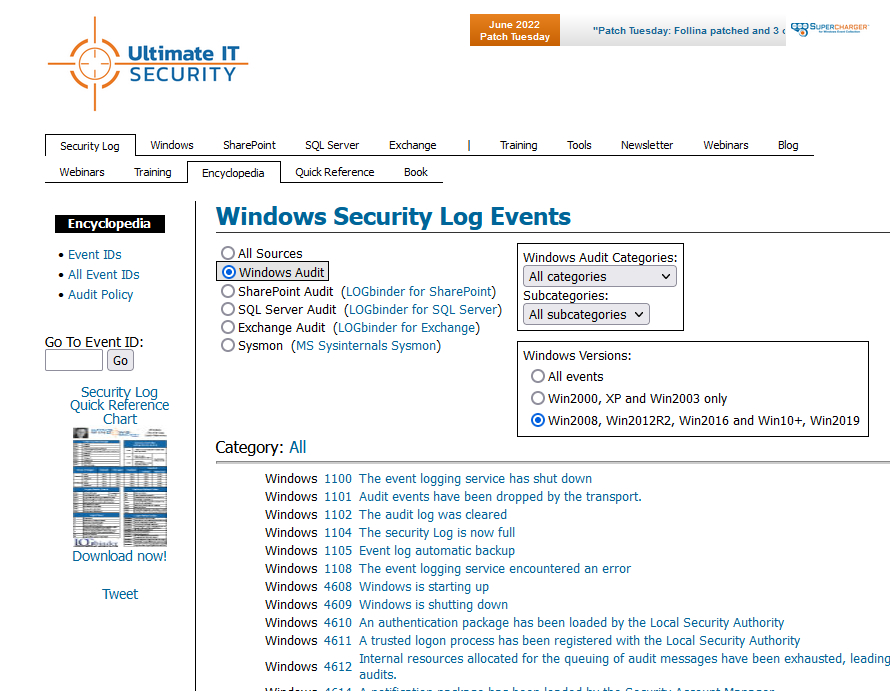The width and height of the screenshot is (890, 691).
Task: Choose Win2008, Win2012R2, Win2016 and Win10+ option
Action: pos(538,420)
